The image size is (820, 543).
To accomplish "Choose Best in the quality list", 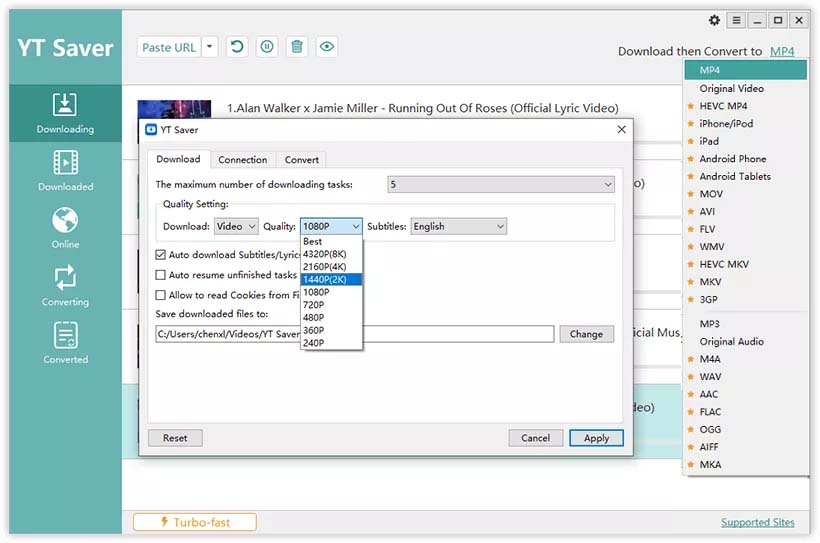I will [331, 241].
